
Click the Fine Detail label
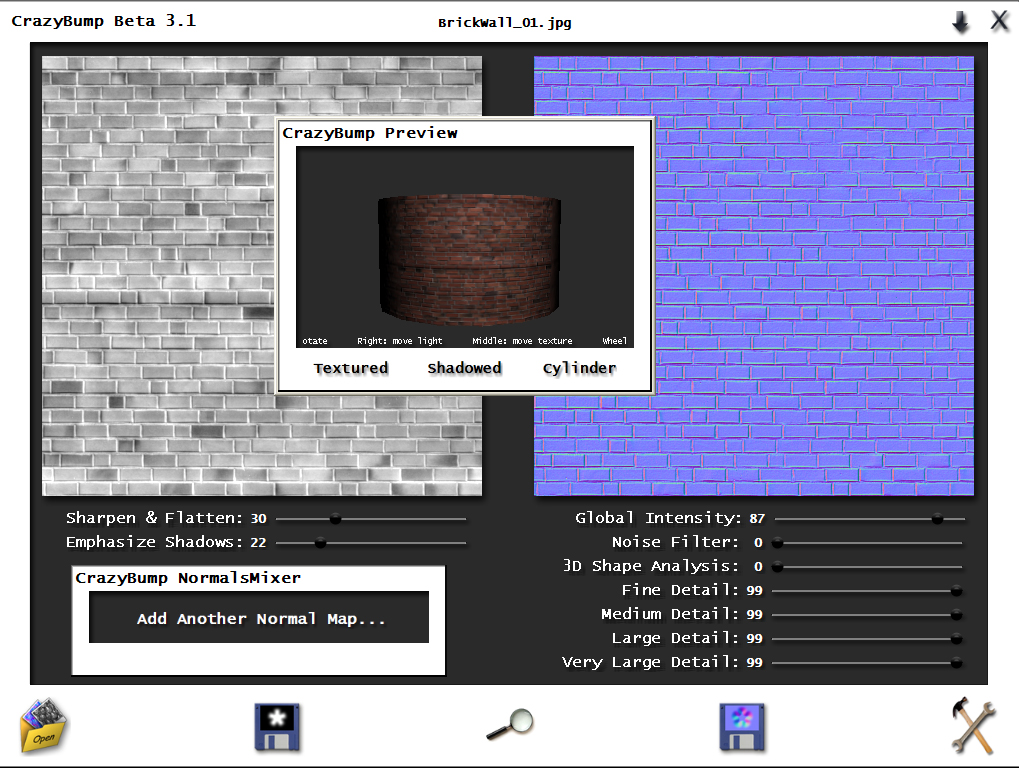pos(680,590)
